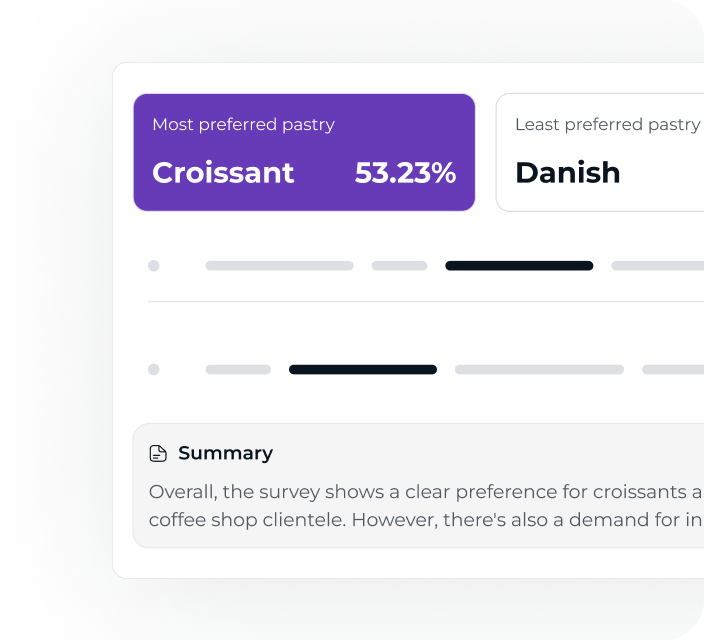Click the first gray bar in first row
Image resolution: width=704 pixels, height=640 pixels.
(x=279, y=266)
